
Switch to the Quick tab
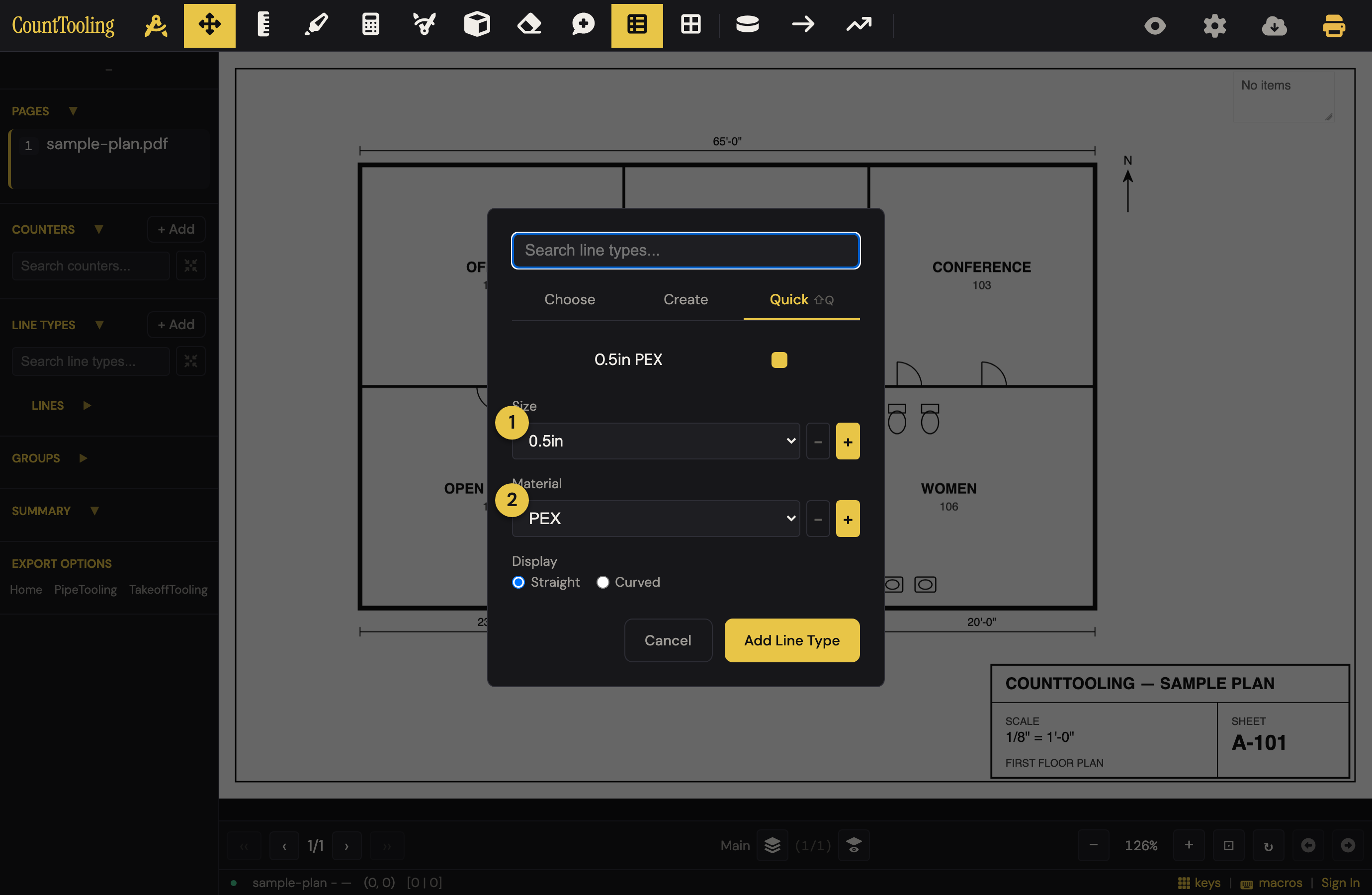(801, 299)
